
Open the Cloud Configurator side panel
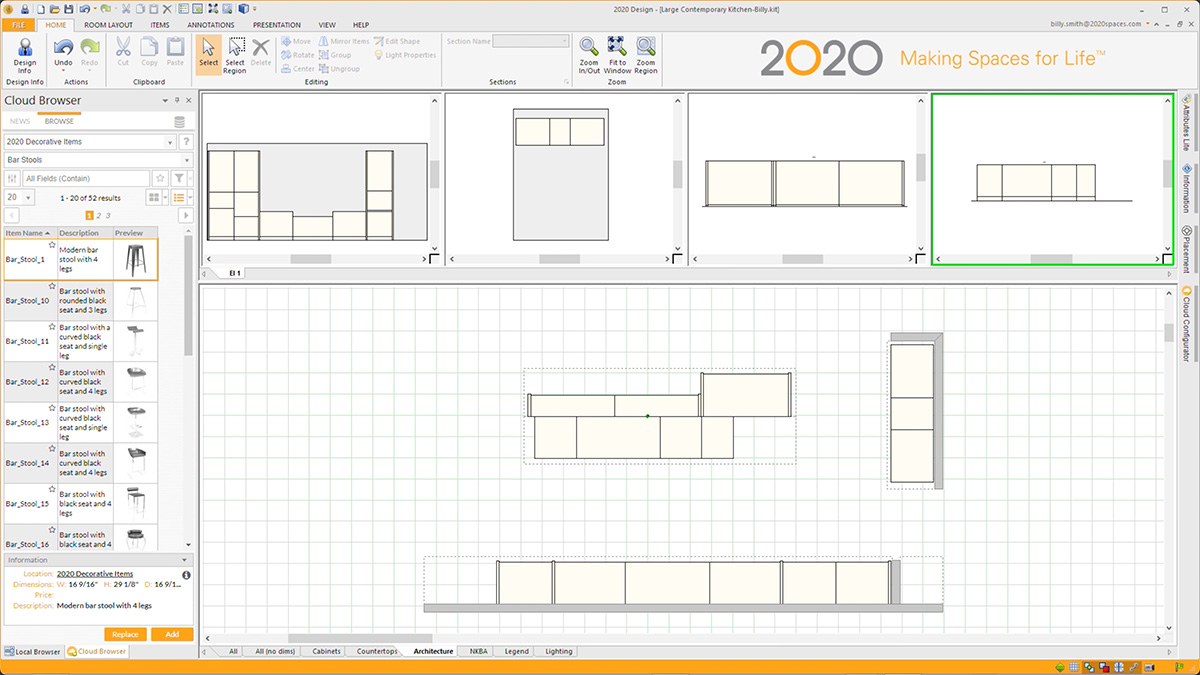pos(1187,322)
